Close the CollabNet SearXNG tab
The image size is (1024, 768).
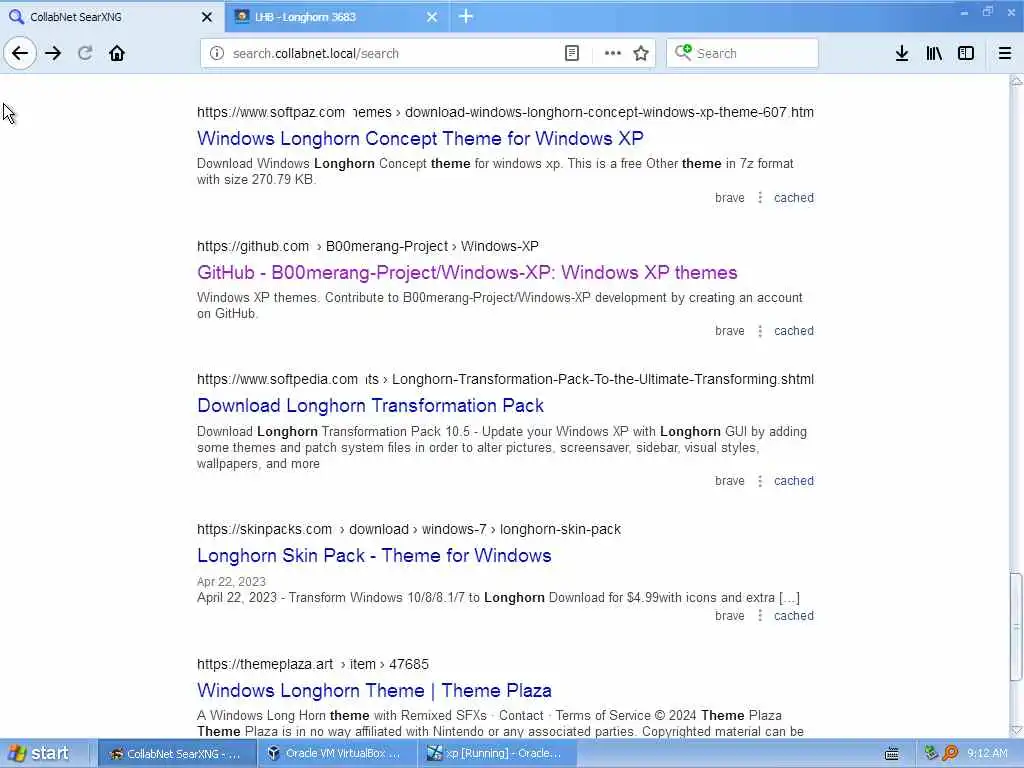click(206, 17)
